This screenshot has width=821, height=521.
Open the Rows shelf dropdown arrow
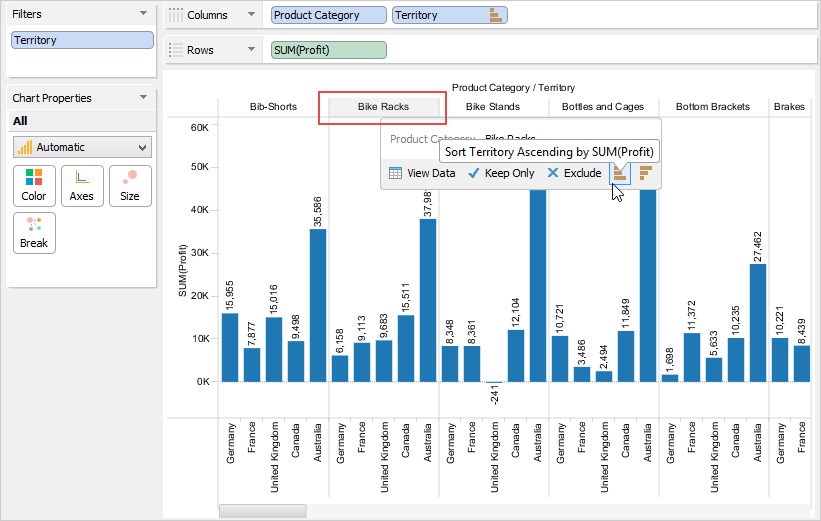click(x=250, y=50)
